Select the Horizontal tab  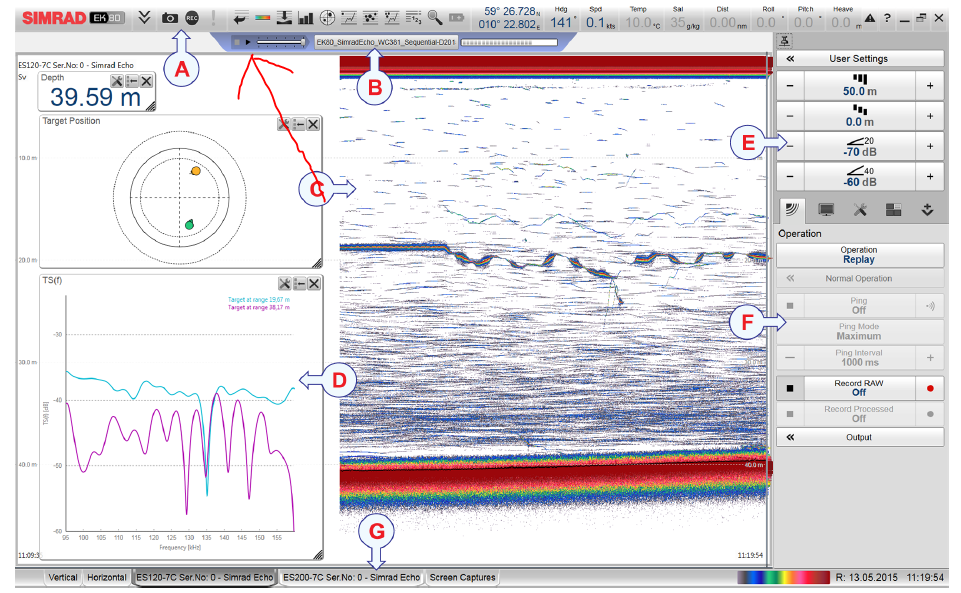(107, 578)
